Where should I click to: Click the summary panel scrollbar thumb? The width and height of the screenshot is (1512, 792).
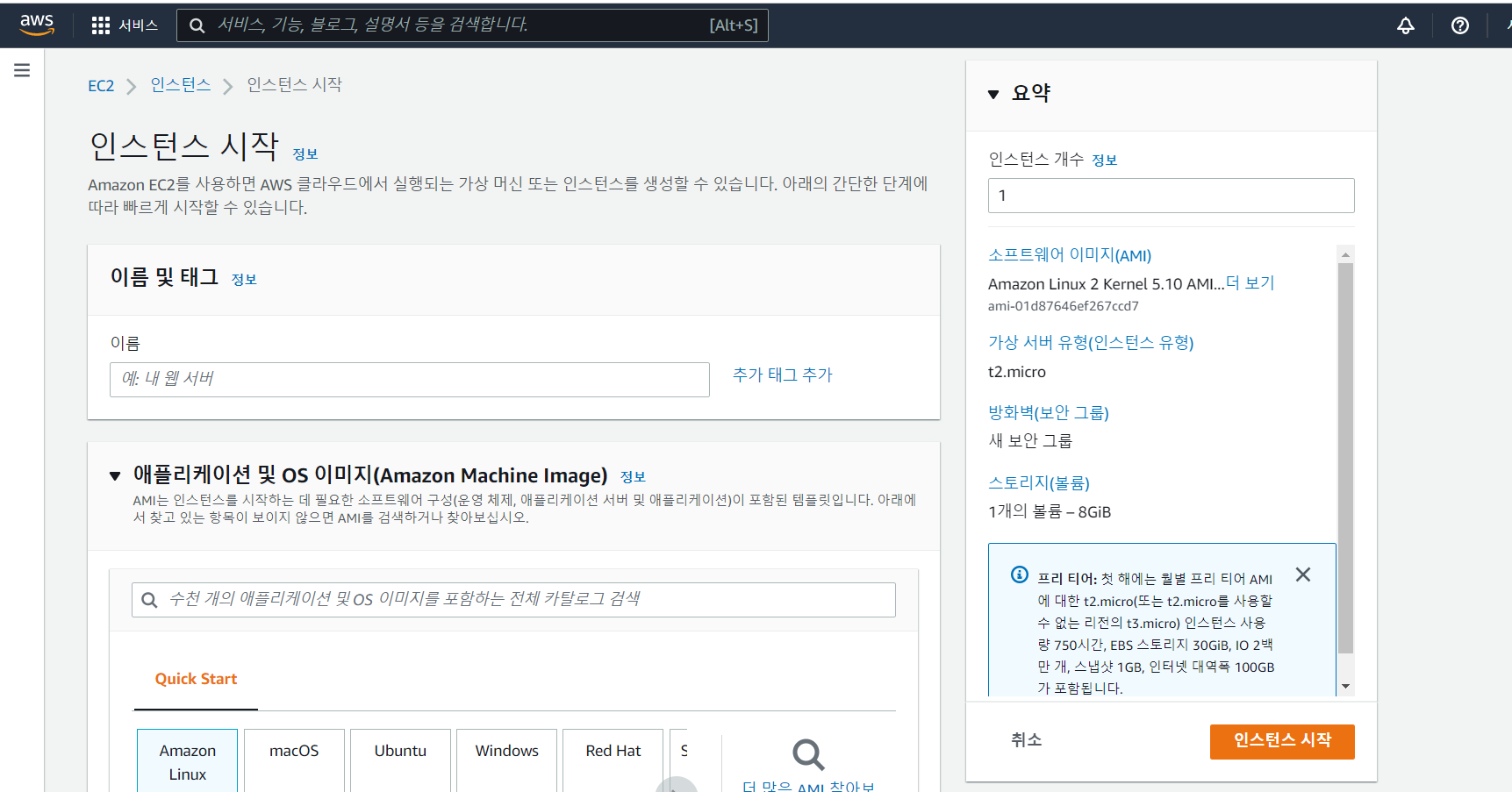tap(1345, 458)
